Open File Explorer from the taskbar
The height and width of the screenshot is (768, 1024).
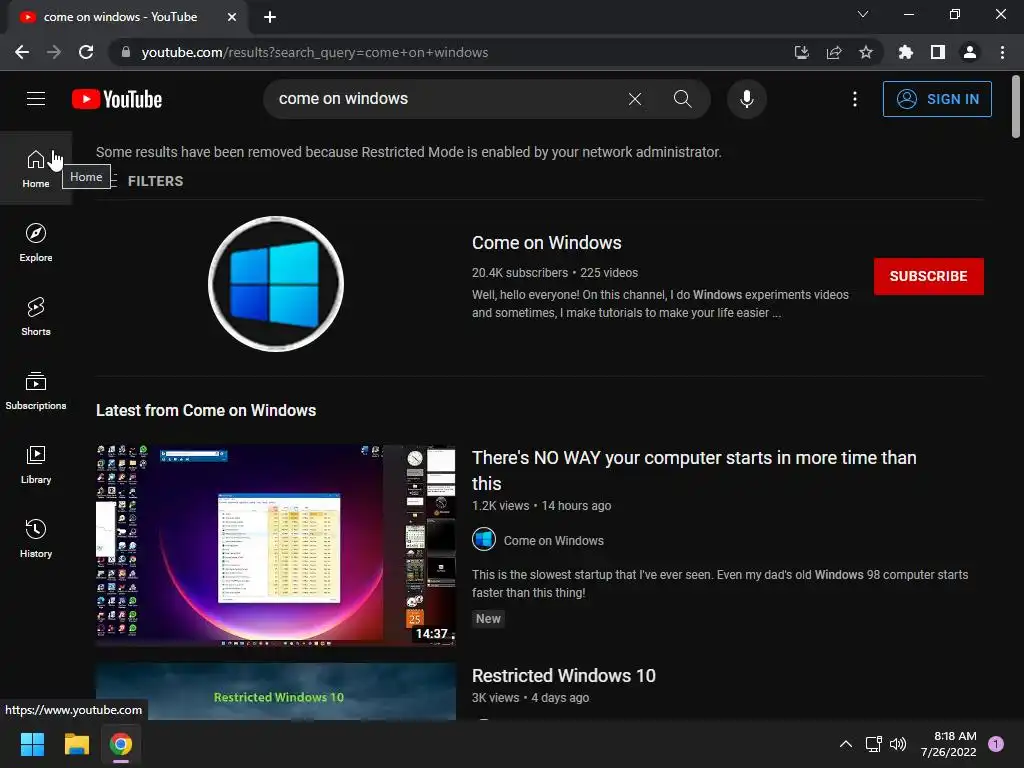click(x=76, y=744)
